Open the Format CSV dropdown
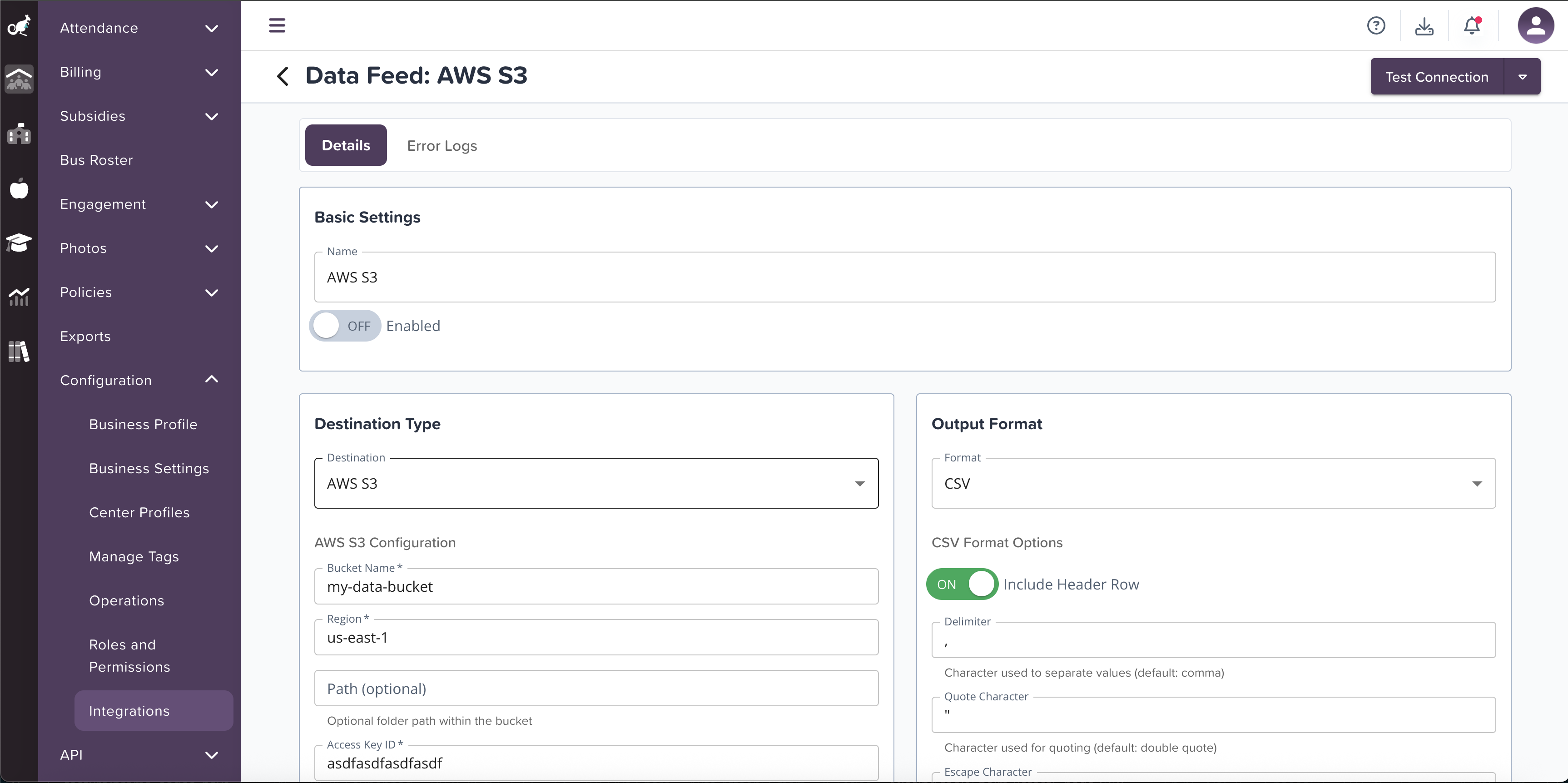Viewport: 1568px width, 783px height. click(x=1212, y=484)
